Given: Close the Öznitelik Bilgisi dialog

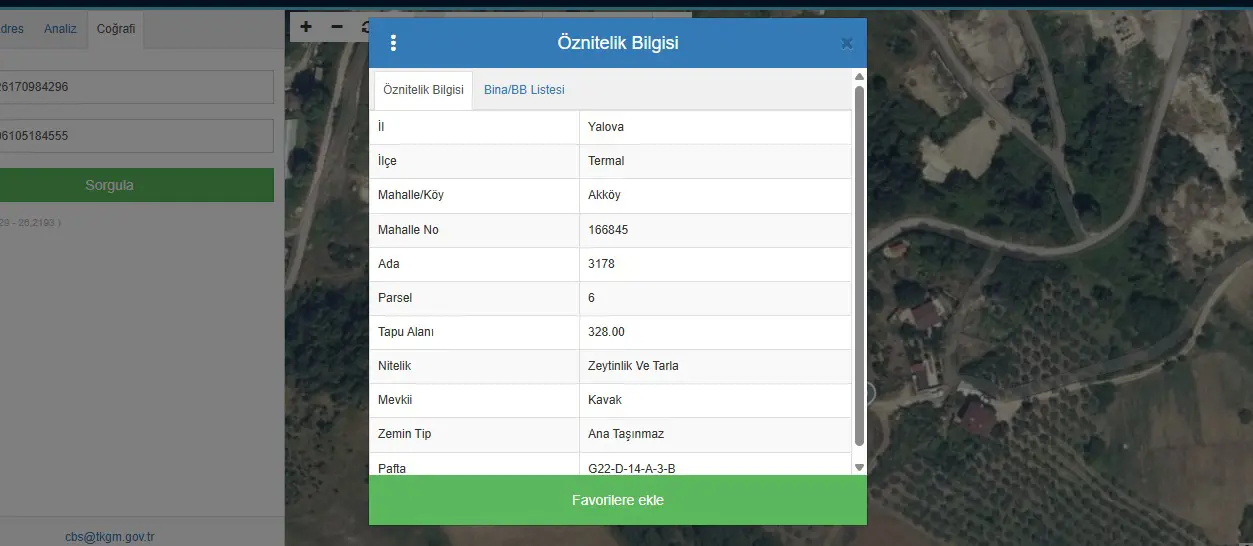Looking at the screenshot, I should pyautogui.click(x=847, y=43).
